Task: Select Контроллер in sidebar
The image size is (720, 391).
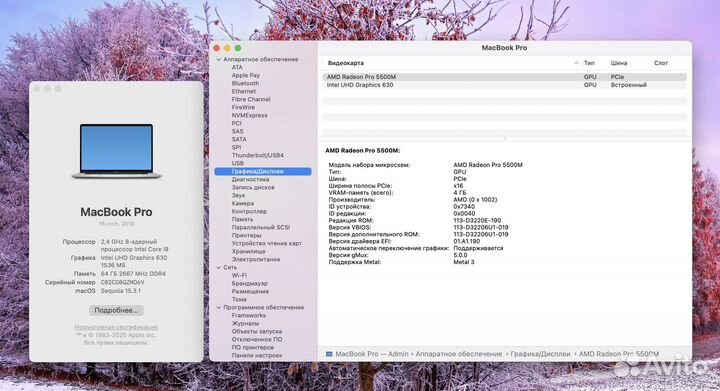Action: point(249,212)
